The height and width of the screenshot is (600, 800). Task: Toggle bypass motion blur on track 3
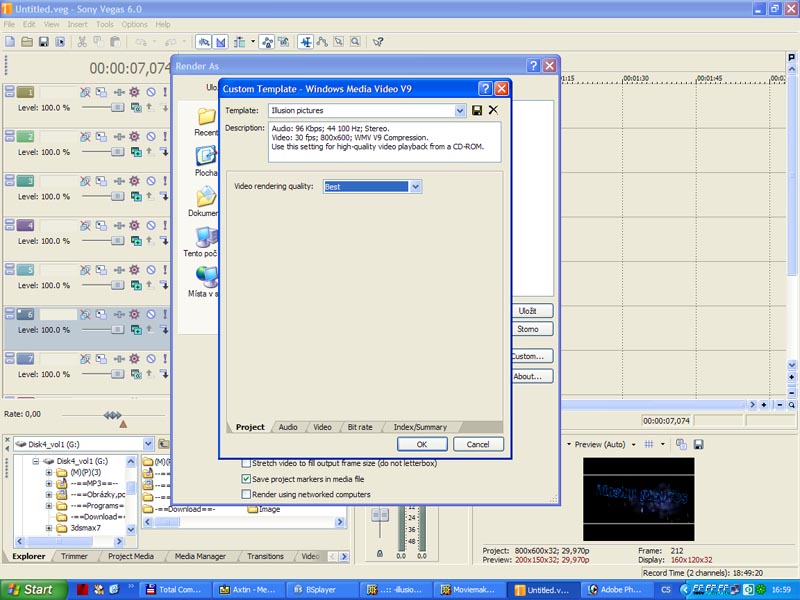pos(85,181)
